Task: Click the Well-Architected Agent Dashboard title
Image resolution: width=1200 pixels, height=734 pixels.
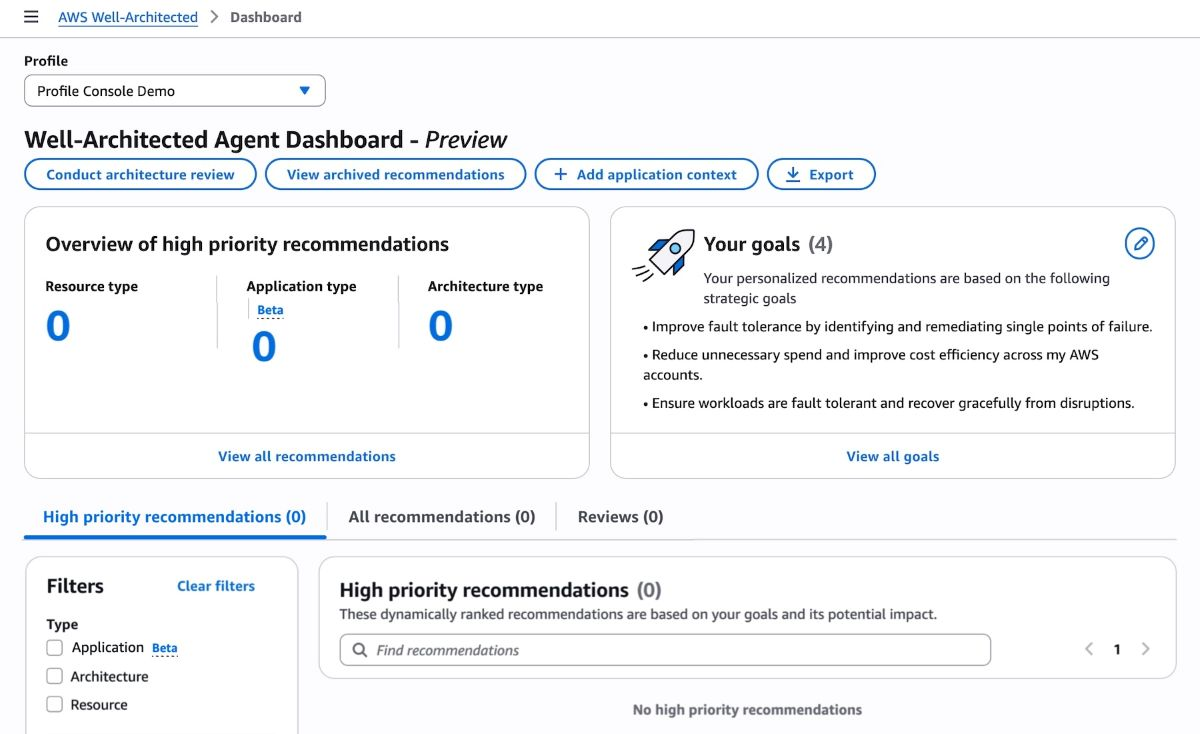Action: coord(266,139)
